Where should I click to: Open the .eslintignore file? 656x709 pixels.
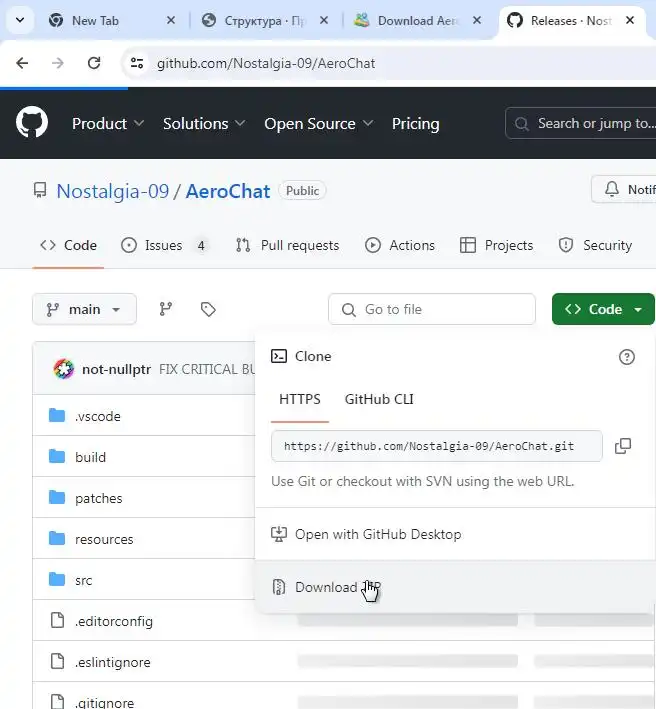tap(113, 662)
